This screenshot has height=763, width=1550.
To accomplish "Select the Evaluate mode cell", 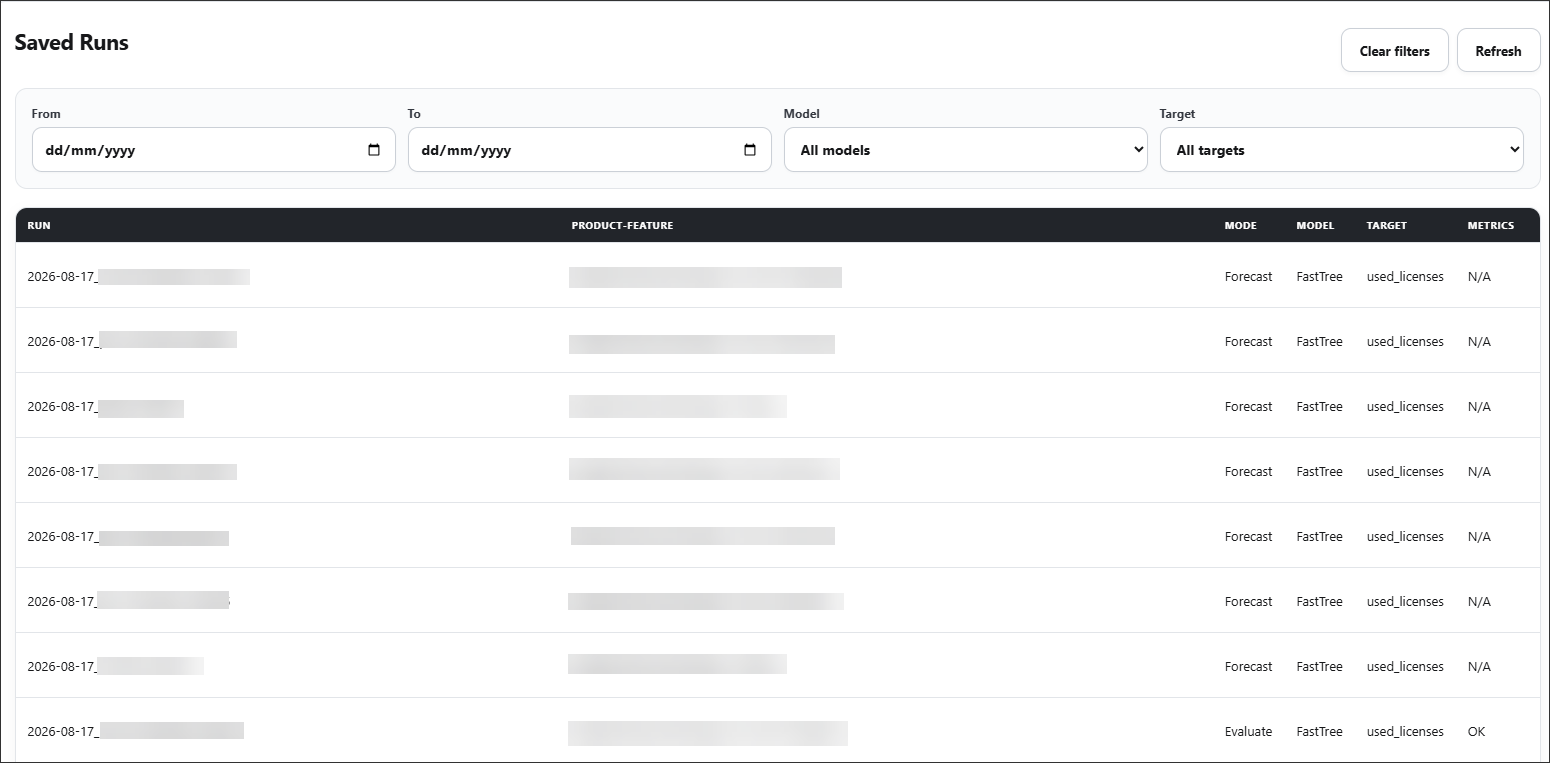I will pyautogui.click(x=1248, y=732).
